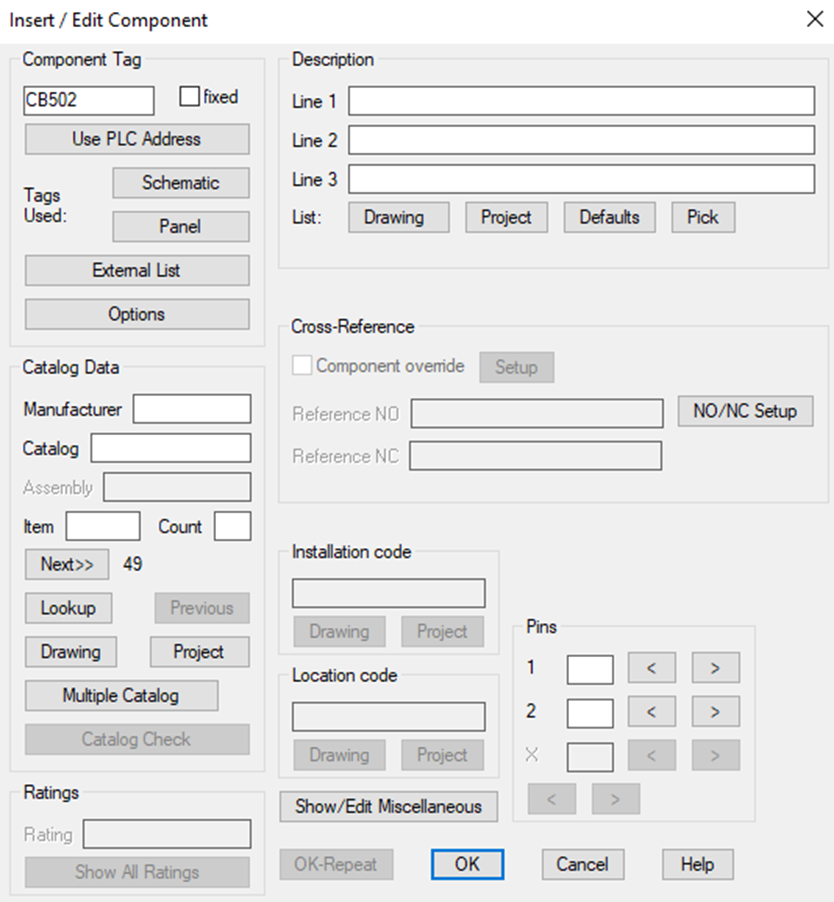The width and height of the screenshot is (834, 902).
Task: Click Next>> to advance catalog record
Action: tap(66, 564)
